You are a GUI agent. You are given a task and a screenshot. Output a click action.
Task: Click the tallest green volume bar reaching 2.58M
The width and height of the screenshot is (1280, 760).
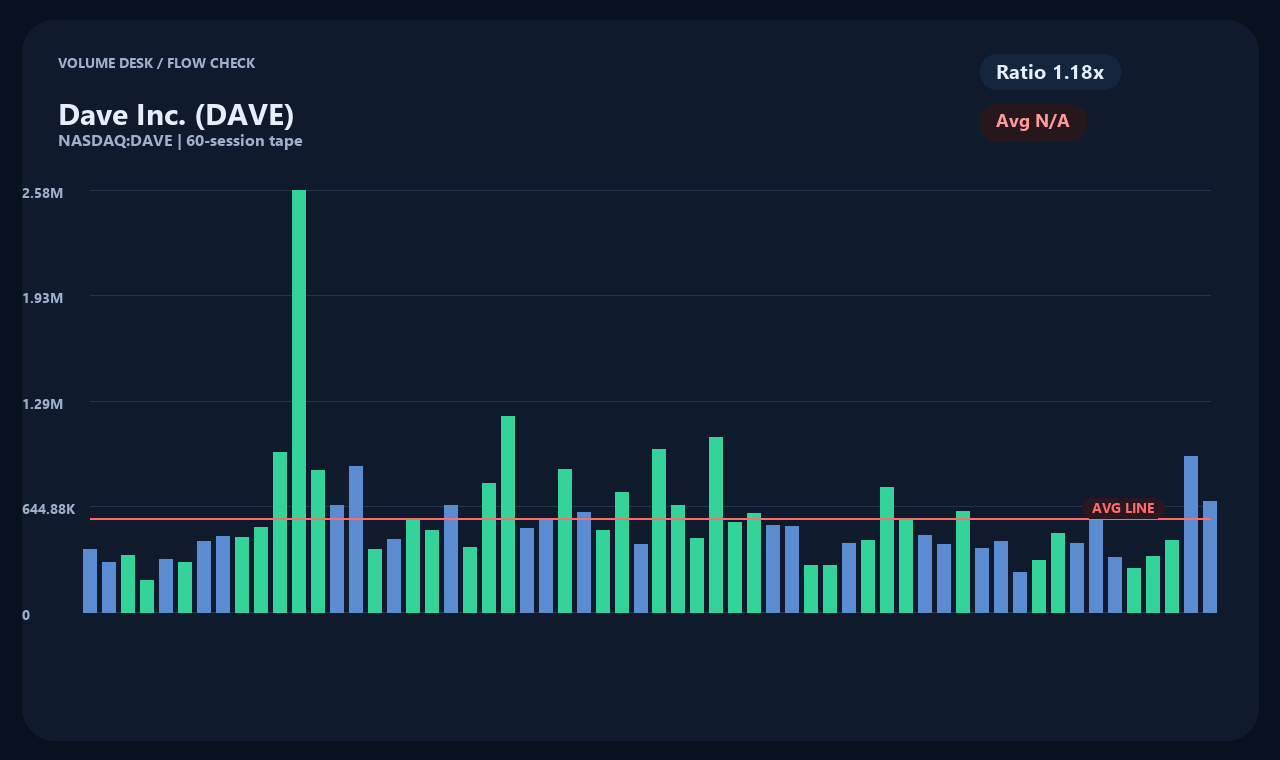(299, 401)
